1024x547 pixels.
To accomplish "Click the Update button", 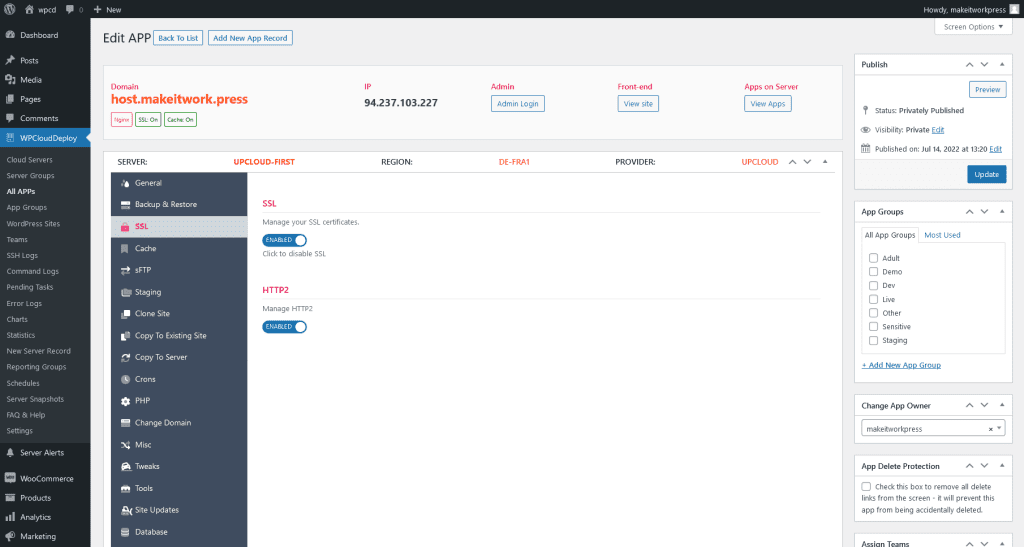I will (x=986, y=174).
